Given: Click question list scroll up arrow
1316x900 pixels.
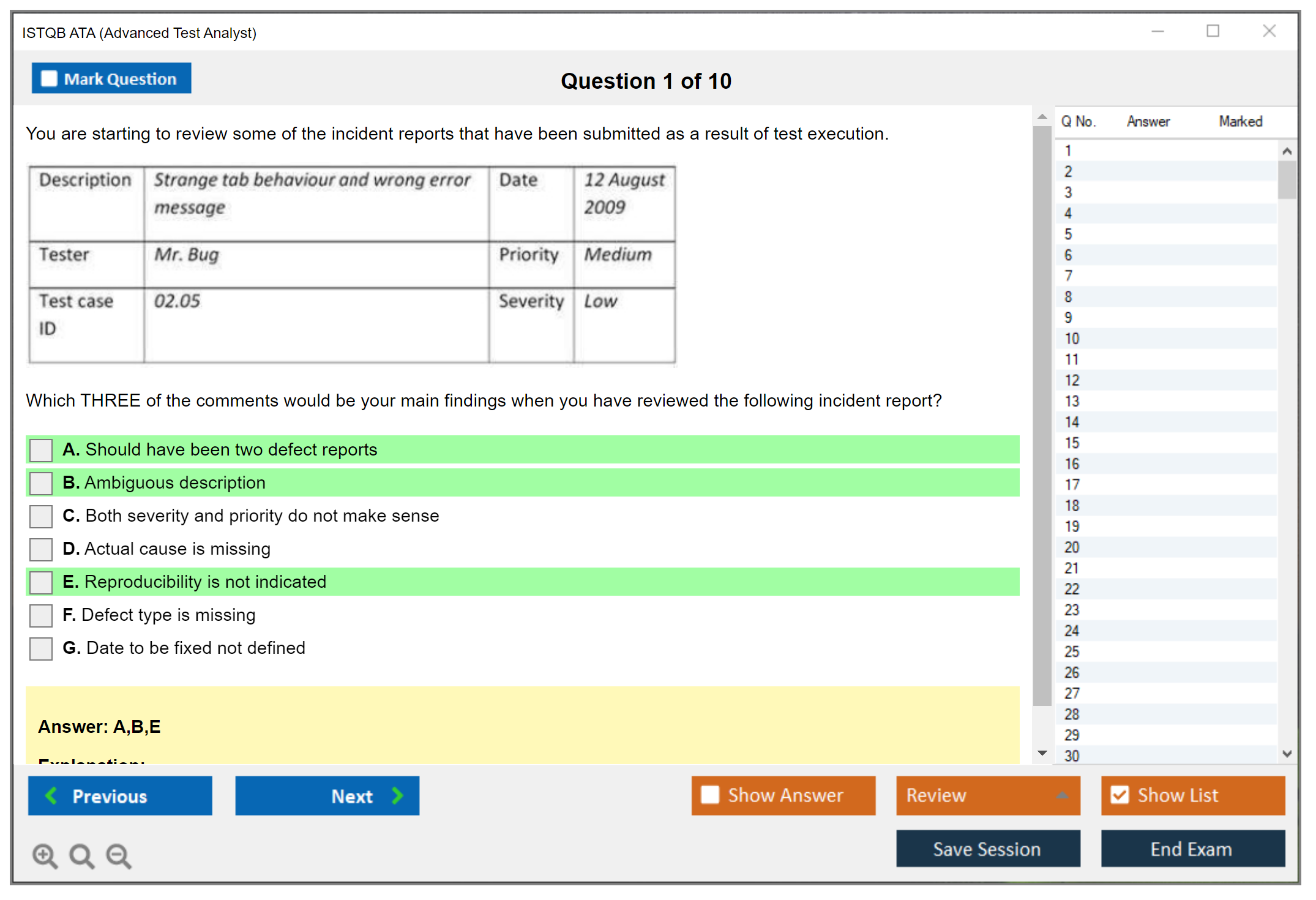Looking at the screenshot, I should tap(1287, 151).
